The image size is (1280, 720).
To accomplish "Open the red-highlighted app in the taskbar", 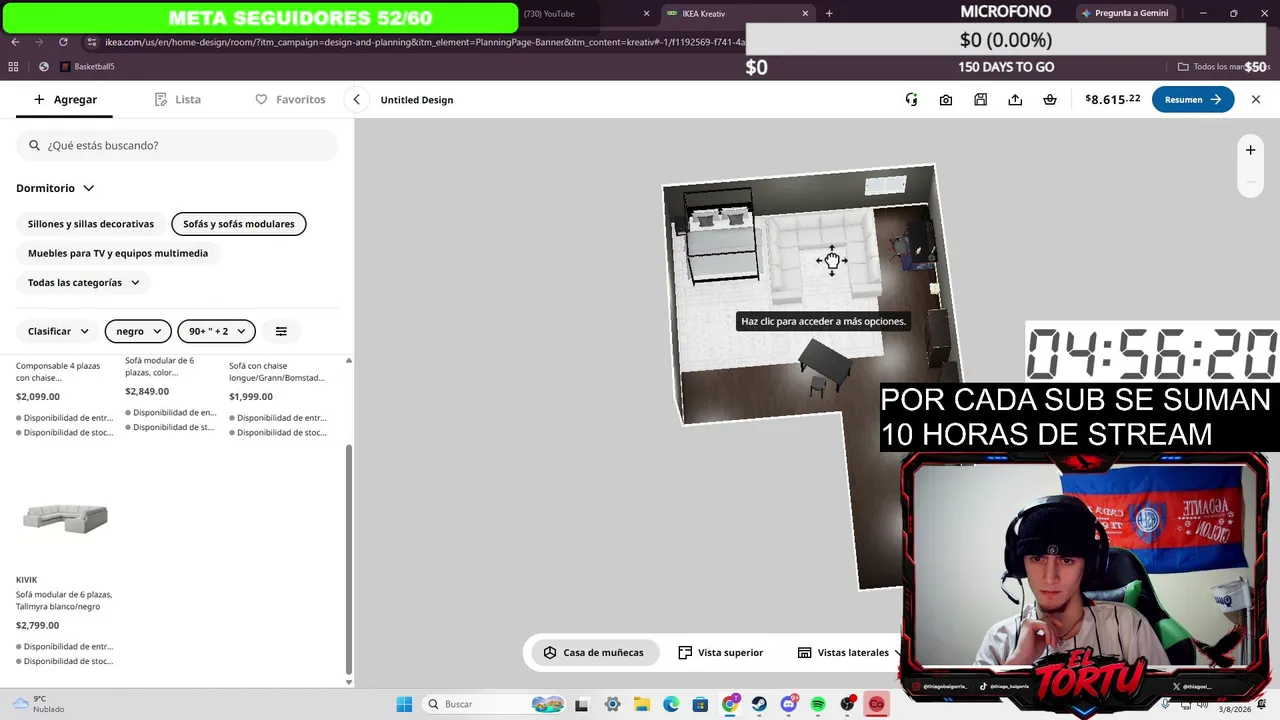I will tap(877, 704).
